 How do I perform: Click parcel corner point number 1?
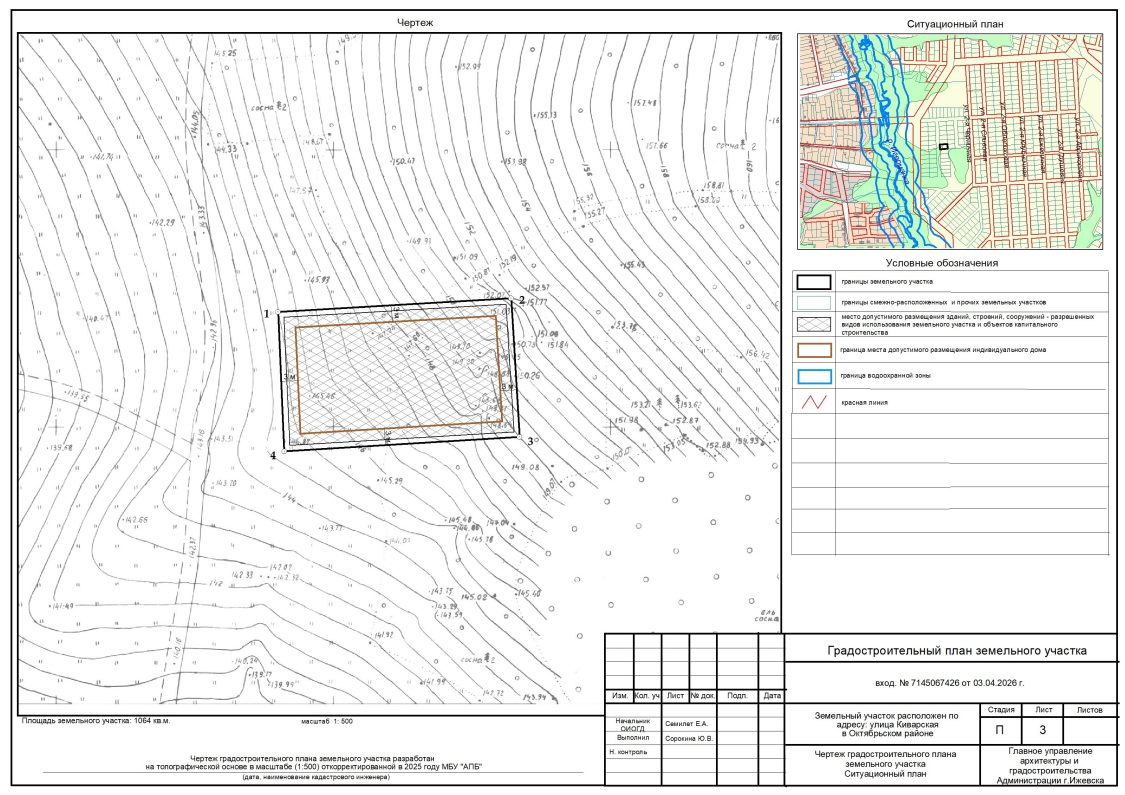click(266, 314)
